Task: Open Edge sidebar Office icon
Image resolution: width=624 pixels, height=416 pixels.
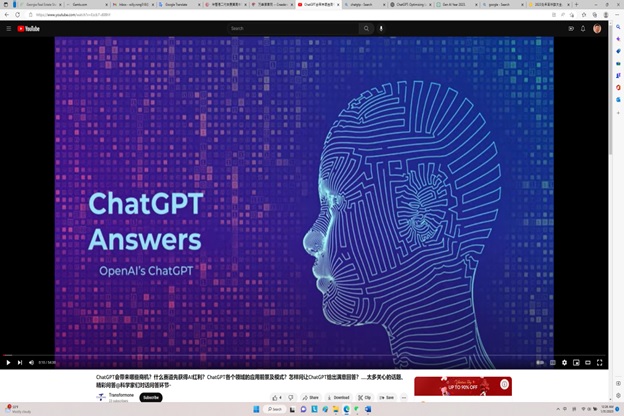Action: (x=618, y=87)
